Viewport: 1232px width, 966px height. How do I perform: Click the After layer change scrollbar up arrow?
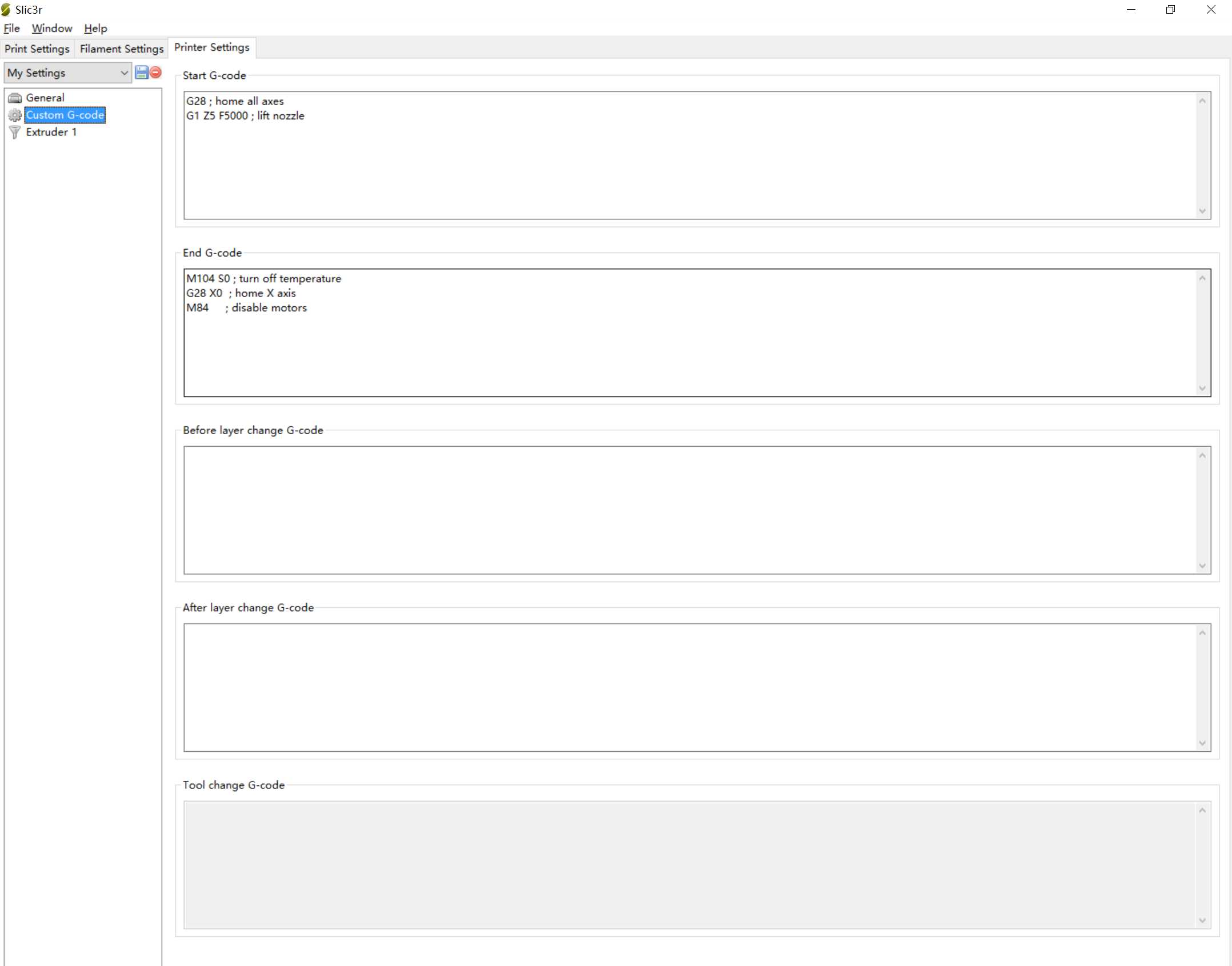click(1202, 633)
